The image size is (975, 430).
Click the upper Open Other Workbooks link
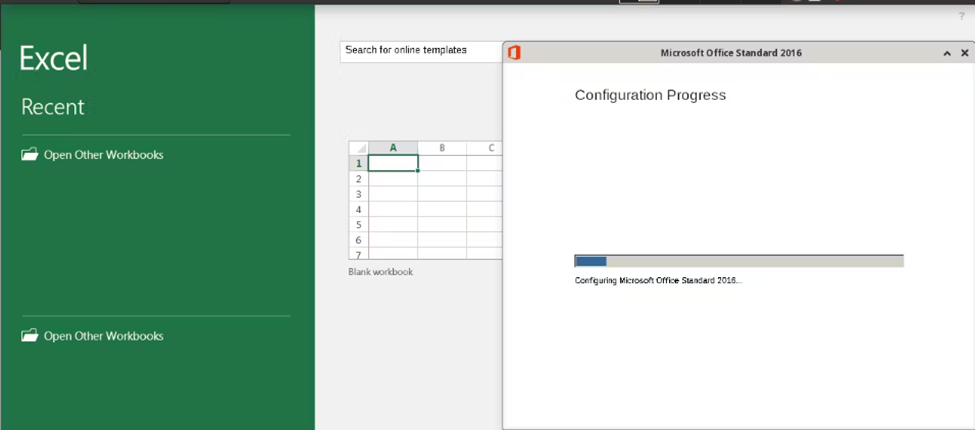click(x=103, y=155)
